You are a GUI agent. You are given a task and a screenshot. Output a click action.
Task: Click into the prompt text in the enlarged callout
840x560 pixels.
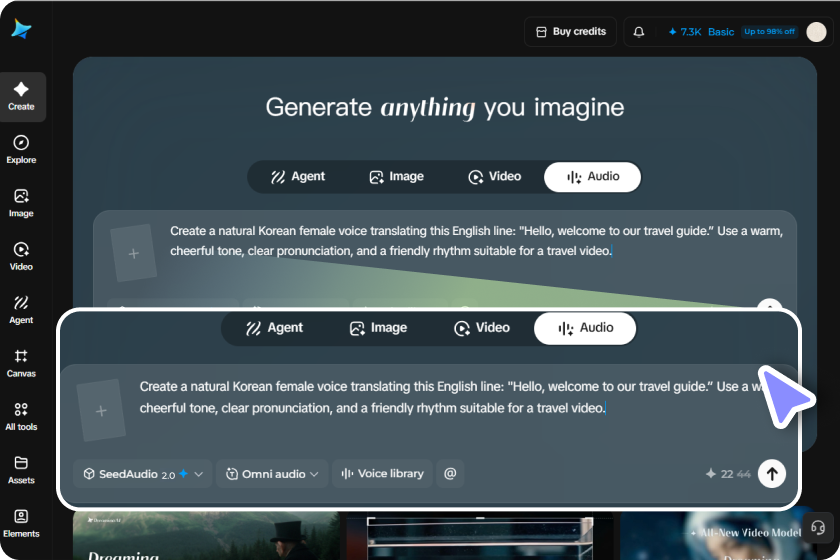click(450, 397)
